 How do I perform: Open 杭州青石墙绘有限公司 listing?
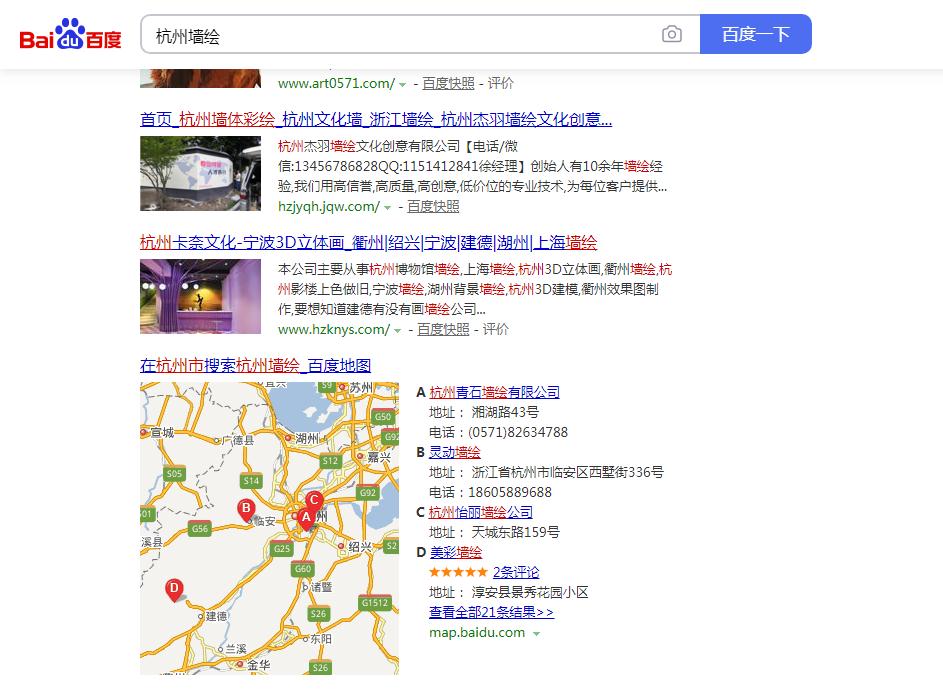click(x=494, y=392)
